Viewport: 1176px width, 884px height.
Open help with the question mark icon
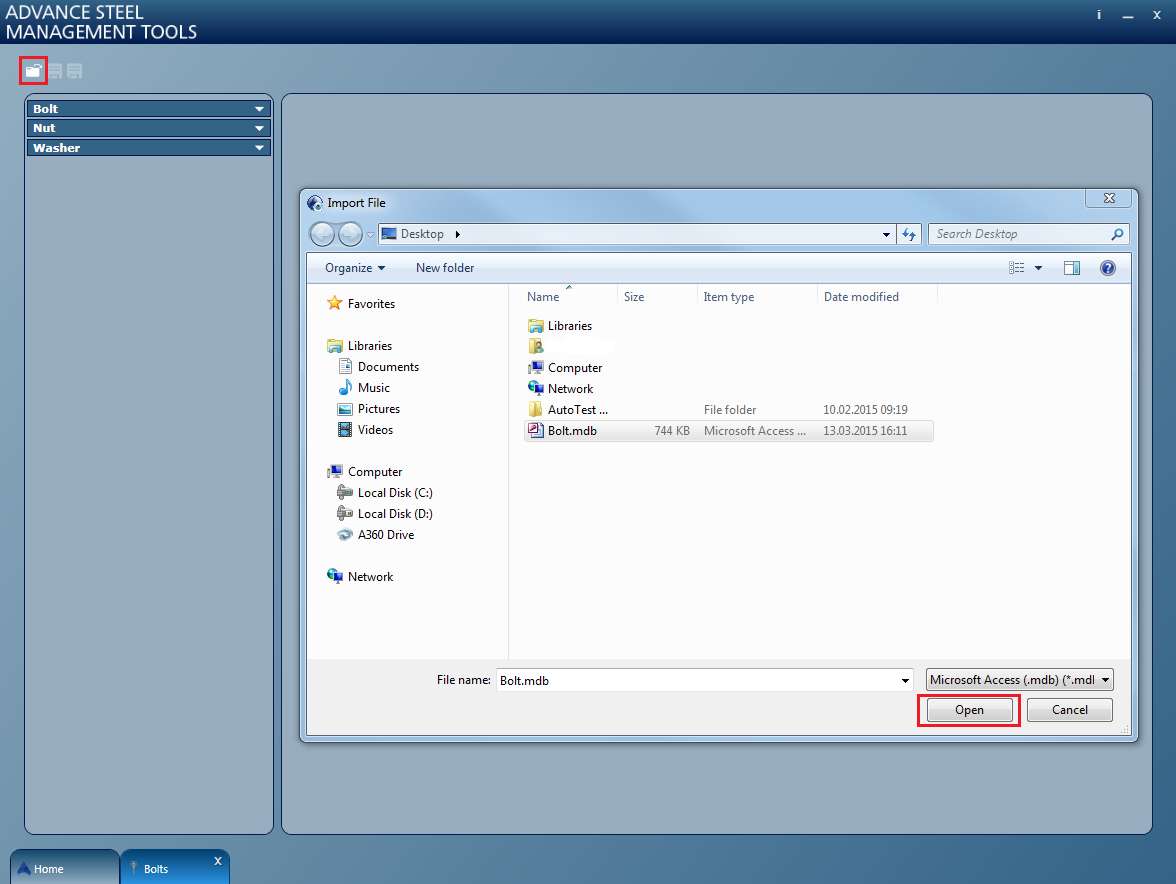coord(1108,268)
